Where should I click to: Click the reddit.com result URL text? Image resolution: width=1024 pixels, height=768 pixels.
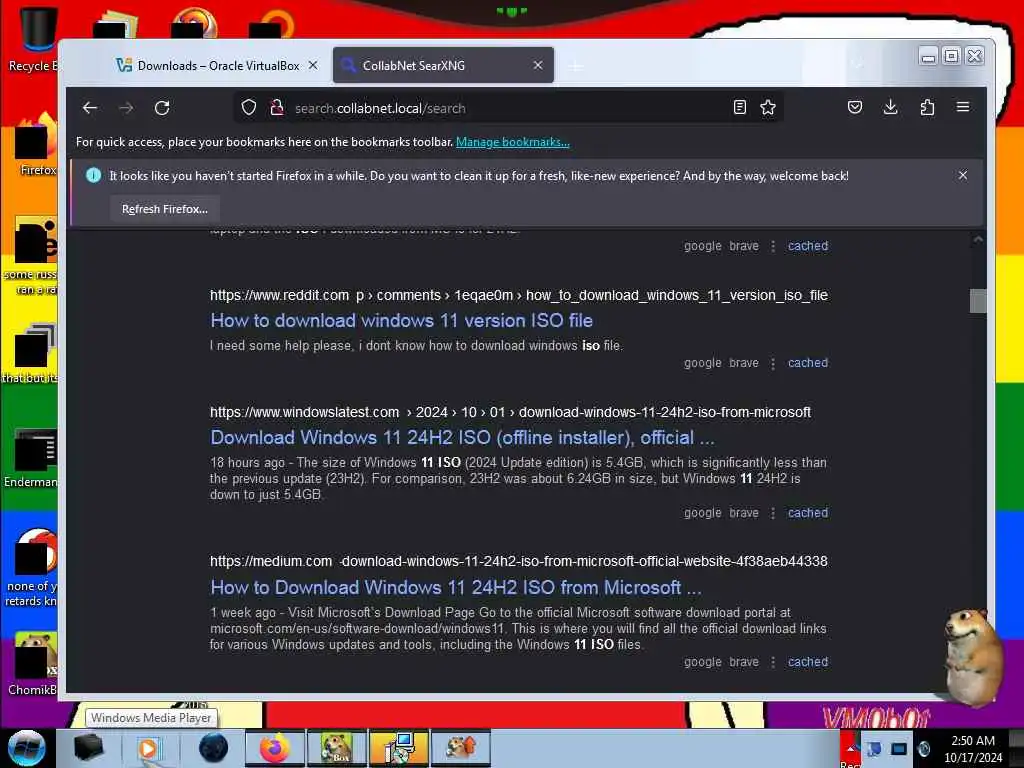(x=519, y=295)
